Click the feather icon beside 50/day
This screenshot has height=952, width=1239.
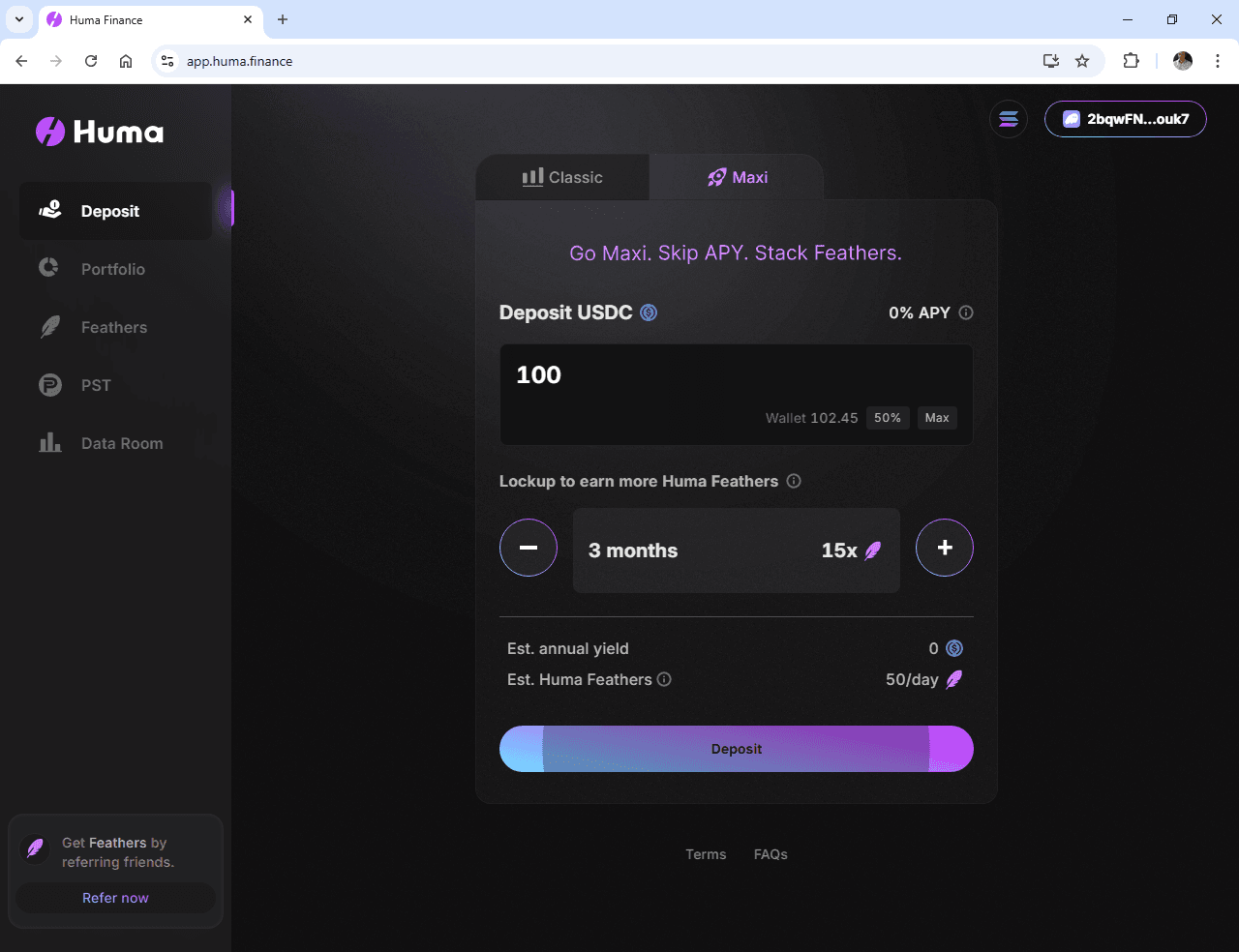[954, 679]
